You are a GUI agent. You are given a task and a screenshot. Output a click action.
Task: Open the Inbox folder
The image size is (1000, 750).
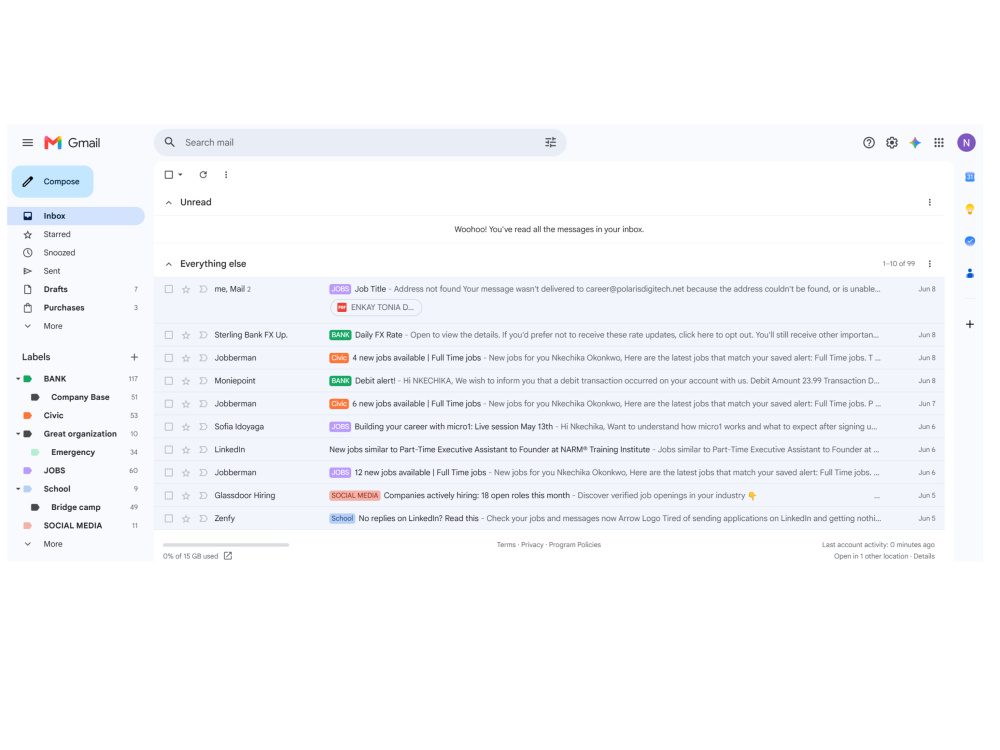pos(76,216)
